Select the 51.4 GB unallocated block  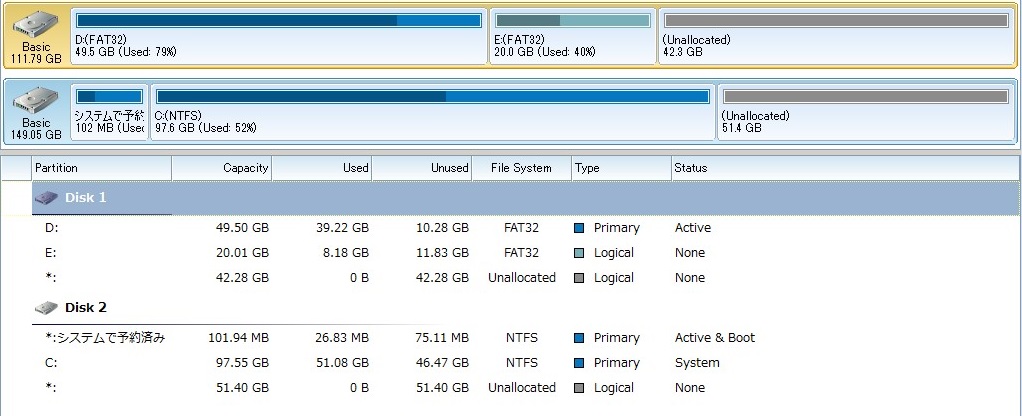tap(865, 112)
